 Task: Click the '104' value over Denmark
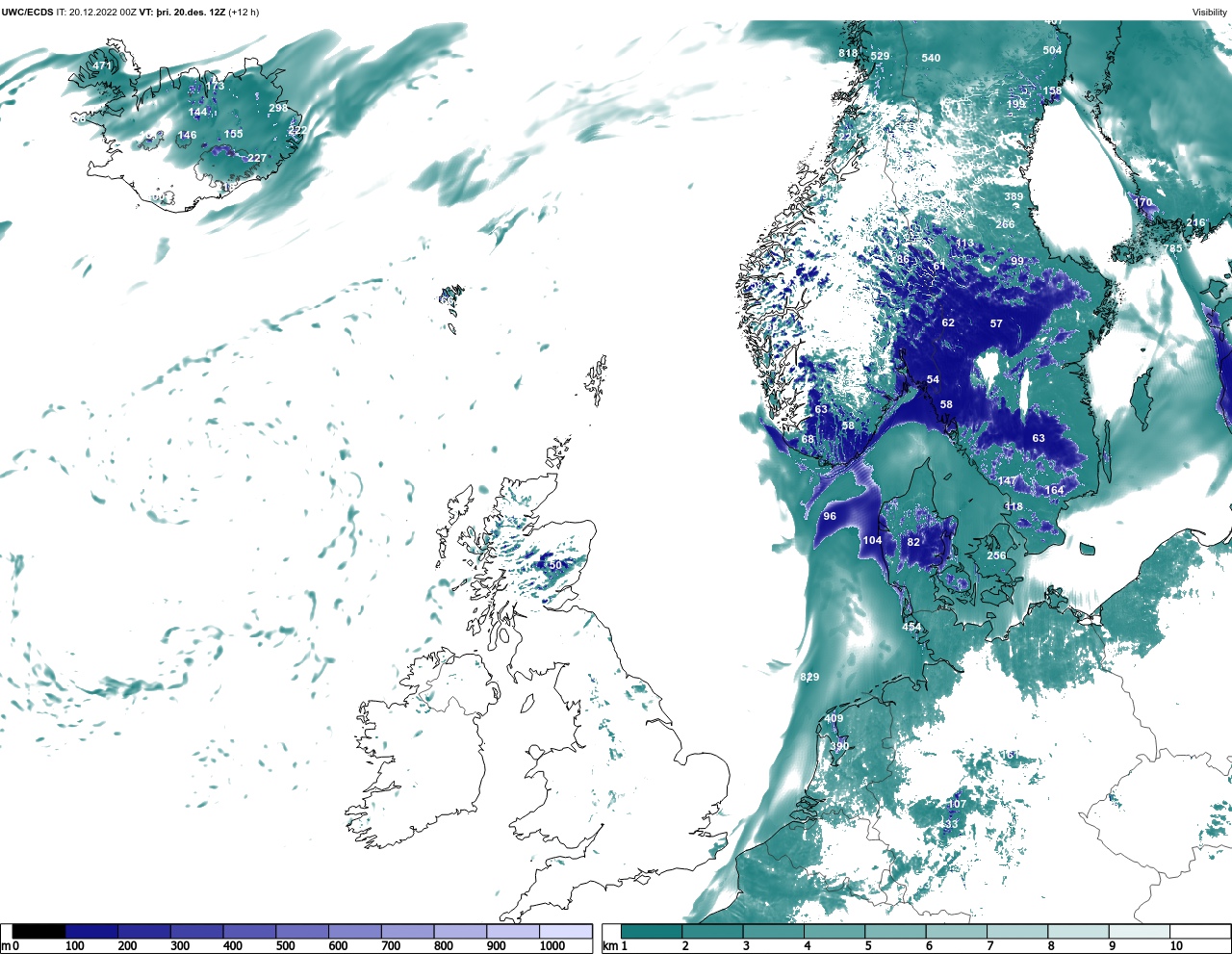(872, 540)
